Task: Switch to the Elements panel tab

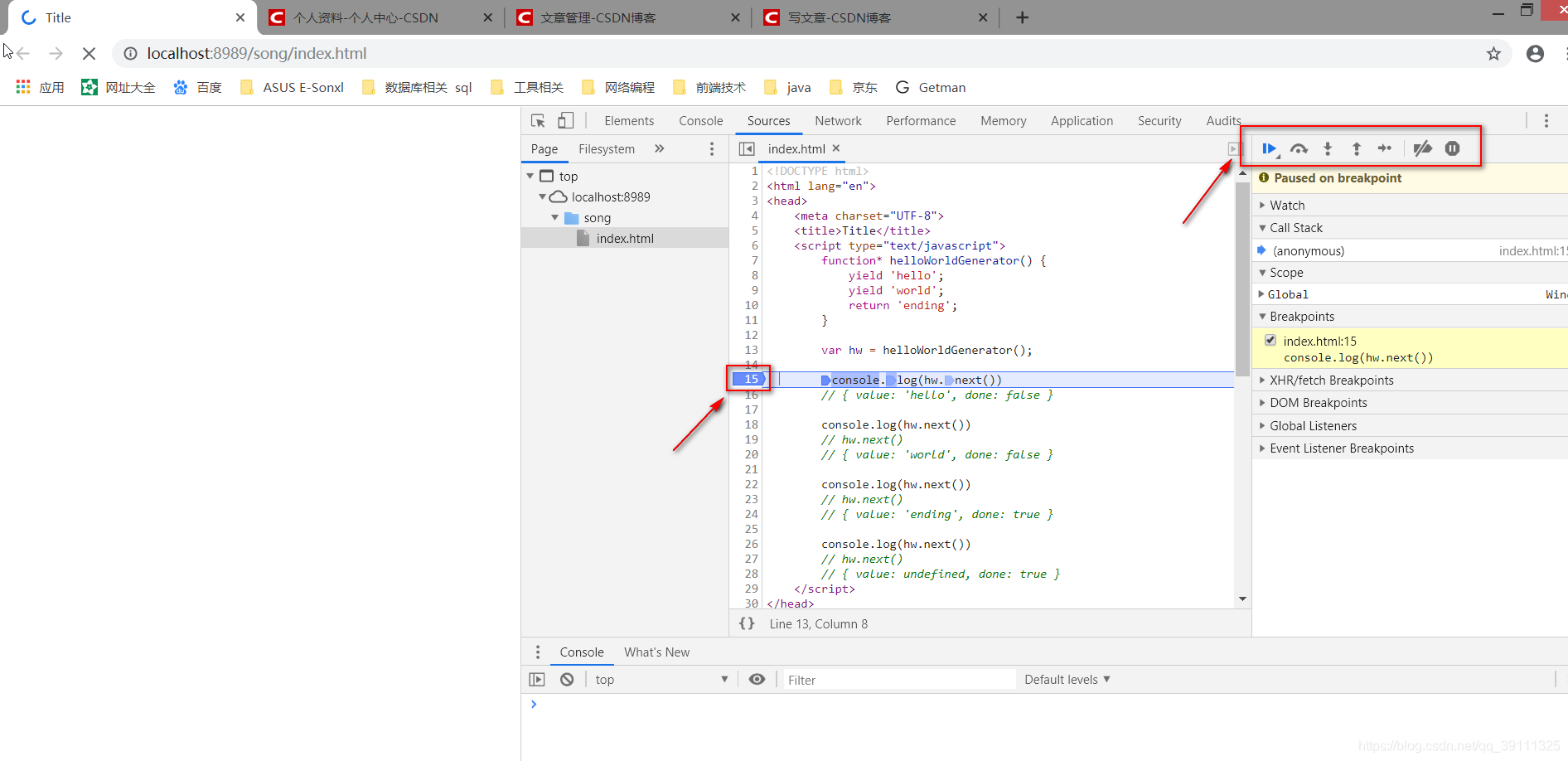Action: (629, 121)
